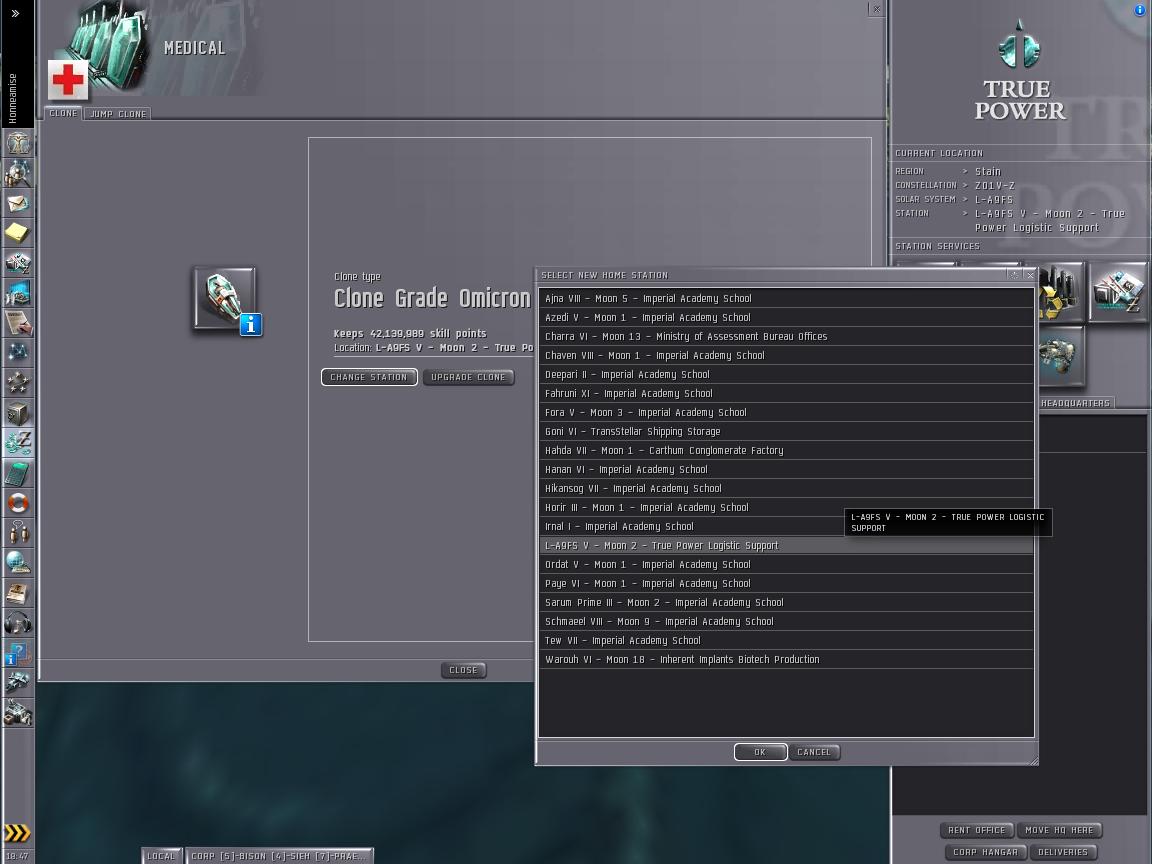Open the items hangar icon at sidebar bottom
This screenshot has width=1152, height=864.
(x=18, y=713)
